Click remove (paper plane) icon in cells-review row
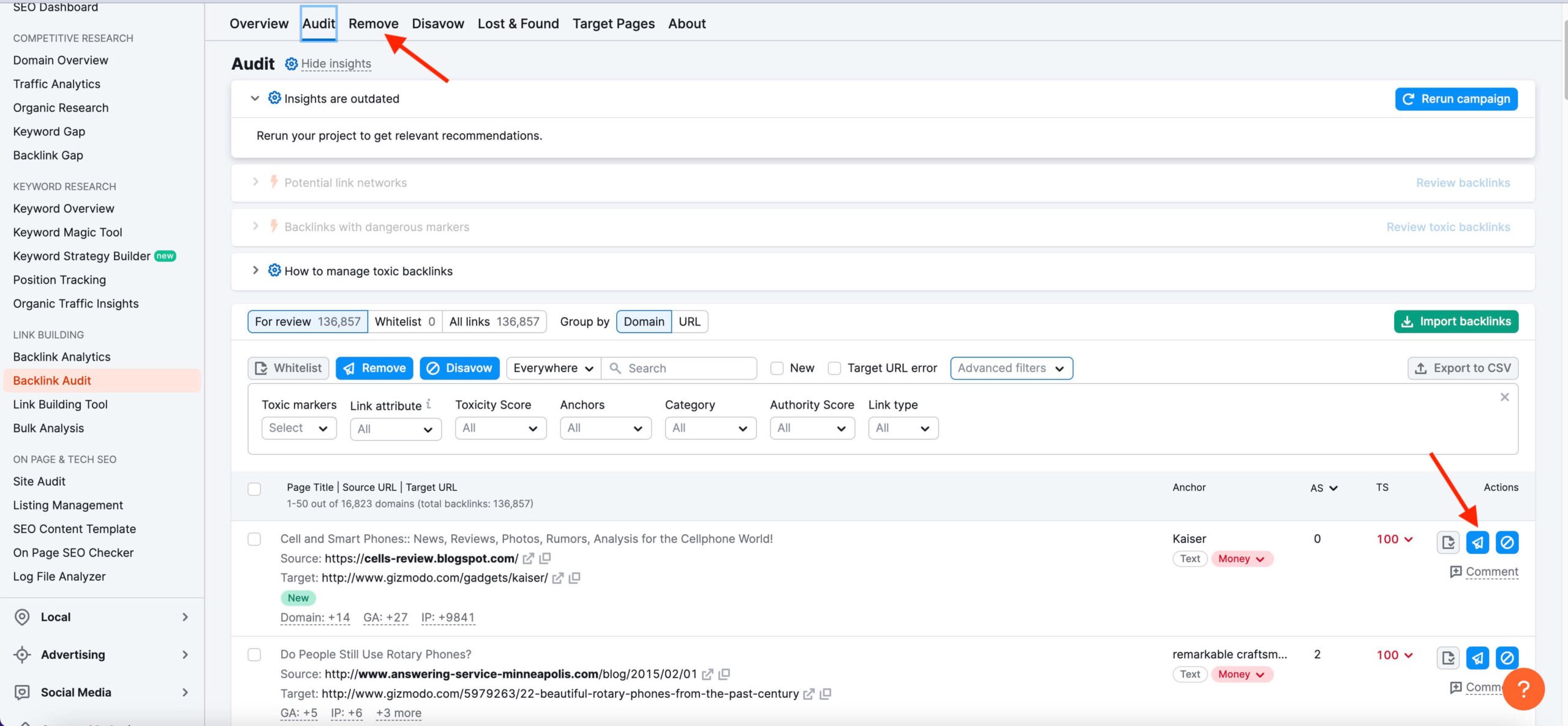The image size is (1568, 726). (x=1477, y=542)
